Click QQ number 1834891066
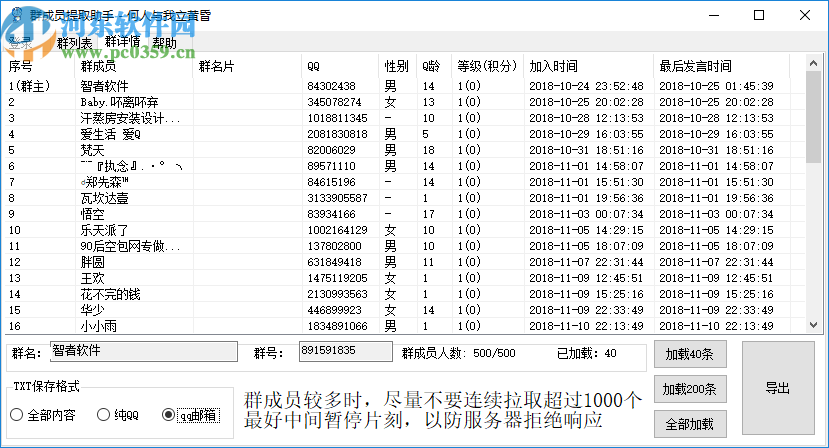The width and height of the screenshot is (829, 448). (337, 326)
